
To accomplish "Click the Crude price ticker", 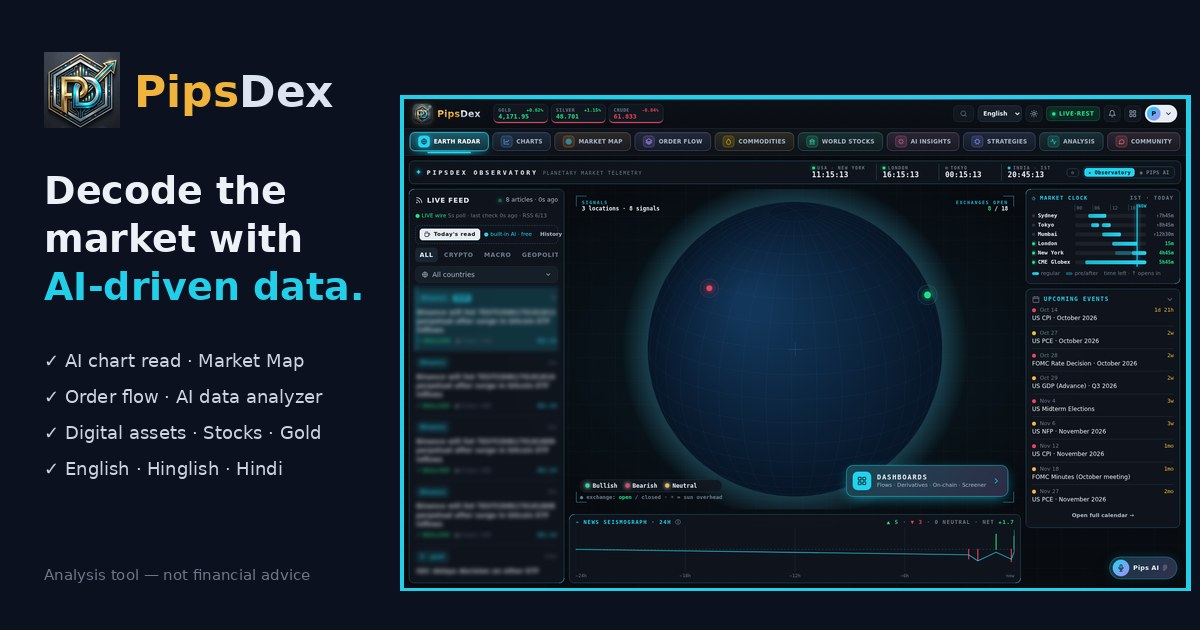I will [637, 114].
